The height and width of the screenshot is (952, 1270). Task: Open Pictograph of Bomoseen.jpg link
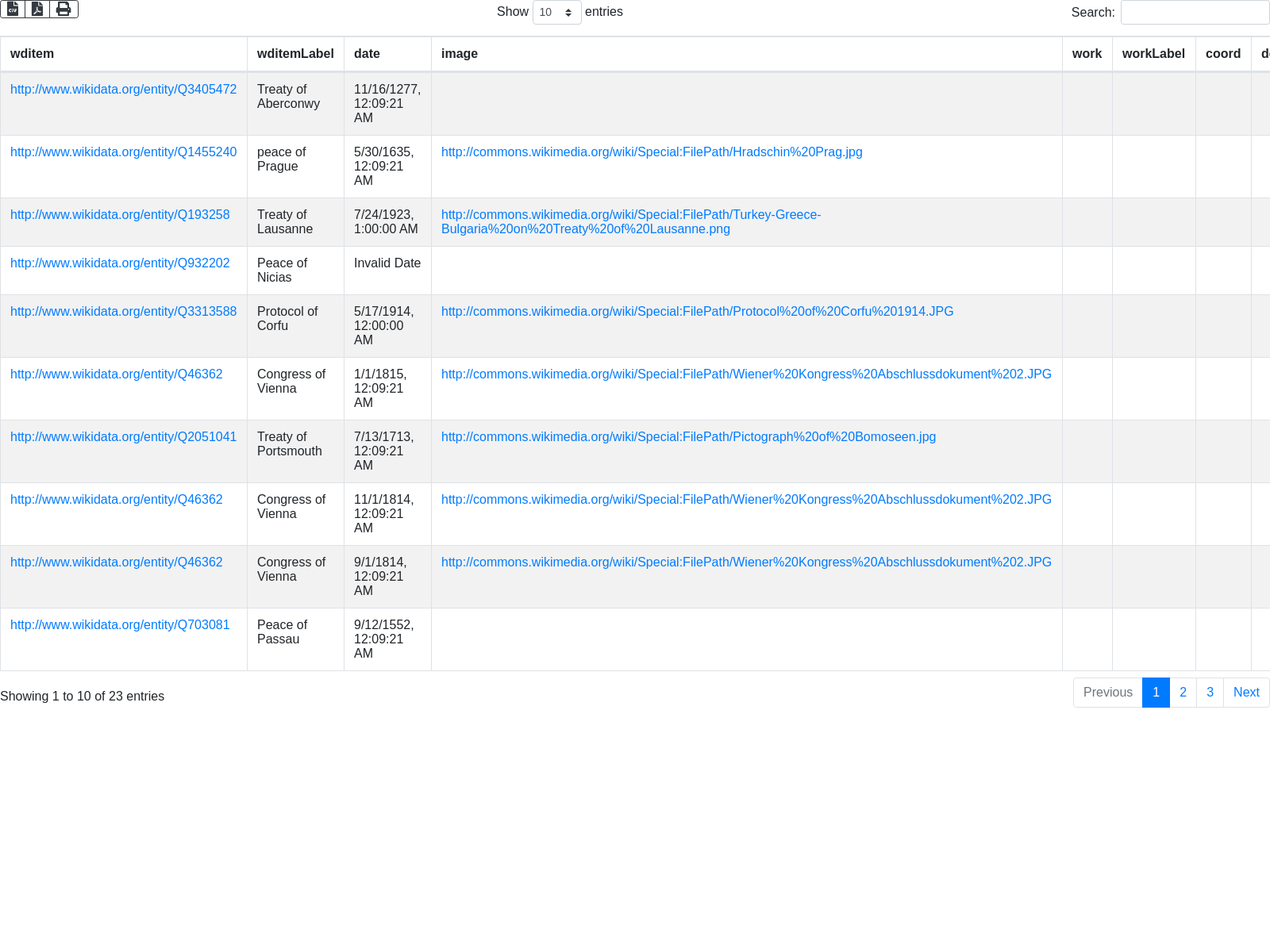[x=688, y=437]
